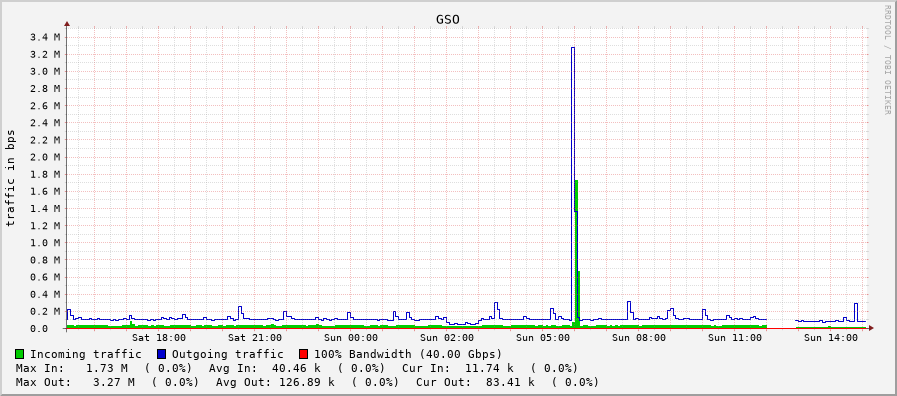Click the RRDTOOL / TOBI OETIKER watermark

(x=887, y=58)
